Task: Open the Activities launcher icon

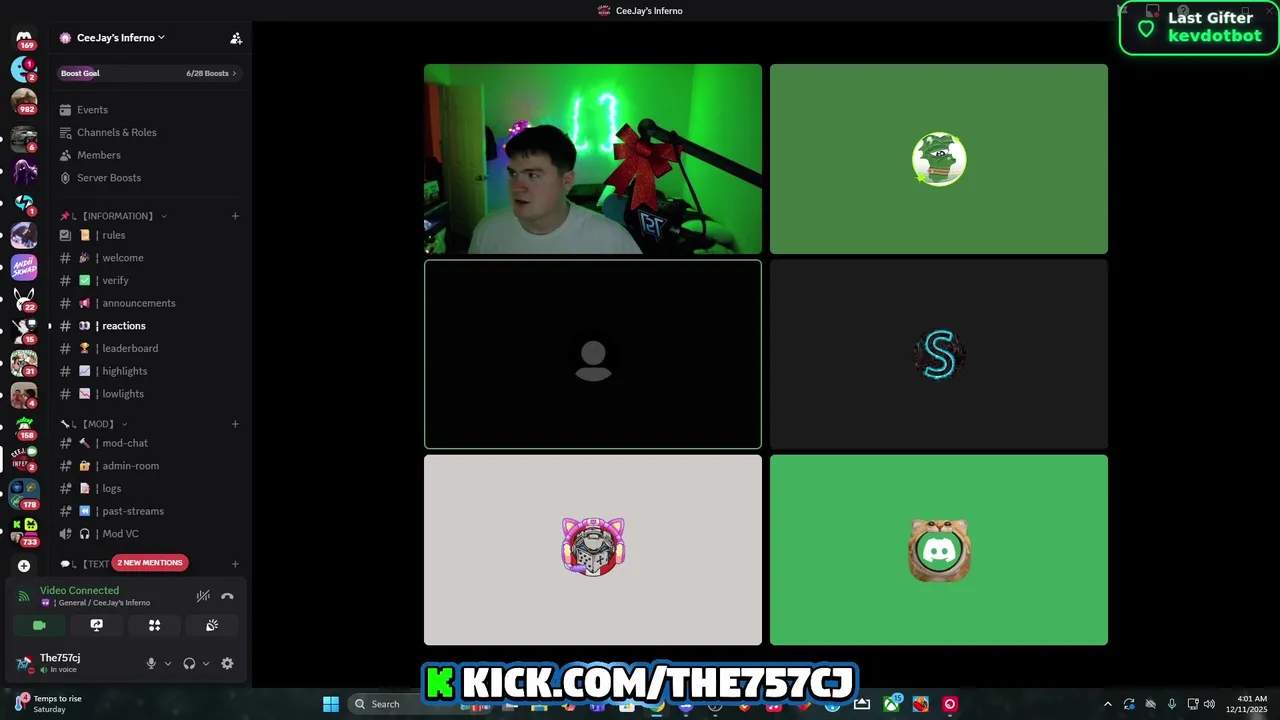Action: (x=154, y=625)
